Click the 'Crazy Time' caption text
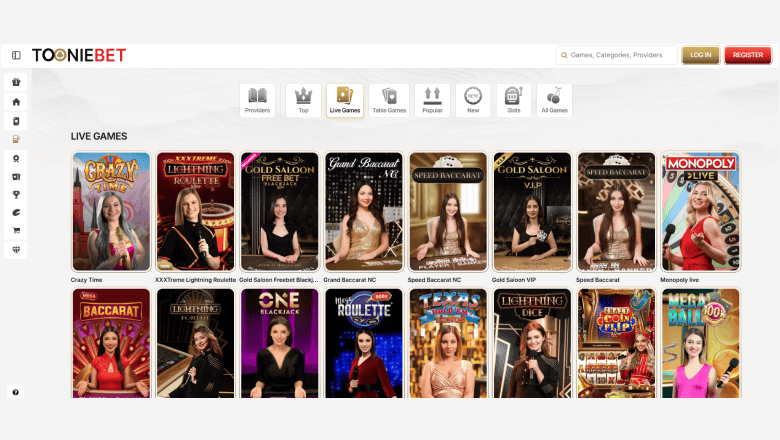The height and width of the screenshot is (440, 780). pyautogui.click(x=87, y=280)
